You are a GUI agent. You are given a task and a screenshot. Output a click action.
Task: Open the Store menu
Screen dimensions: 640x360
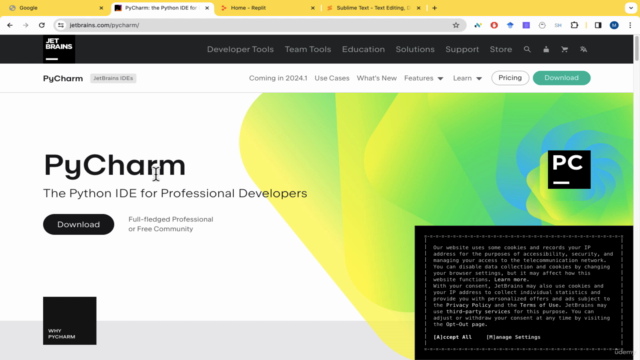(x=501, y=49)
